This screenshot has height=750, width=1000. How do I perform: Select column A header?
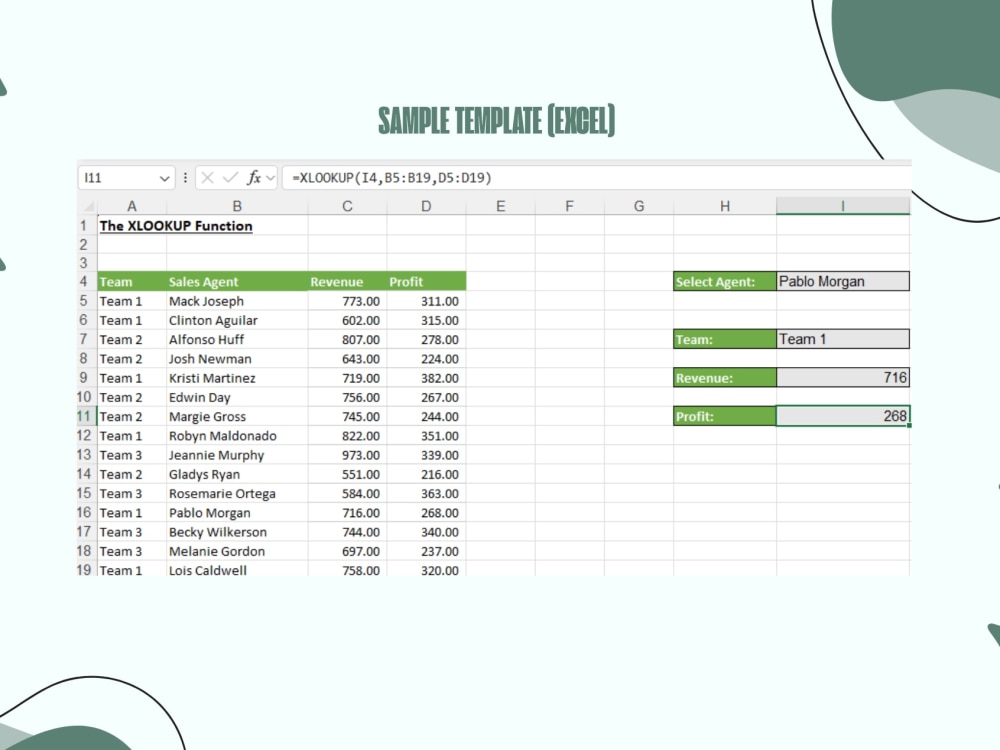(131, 206)
